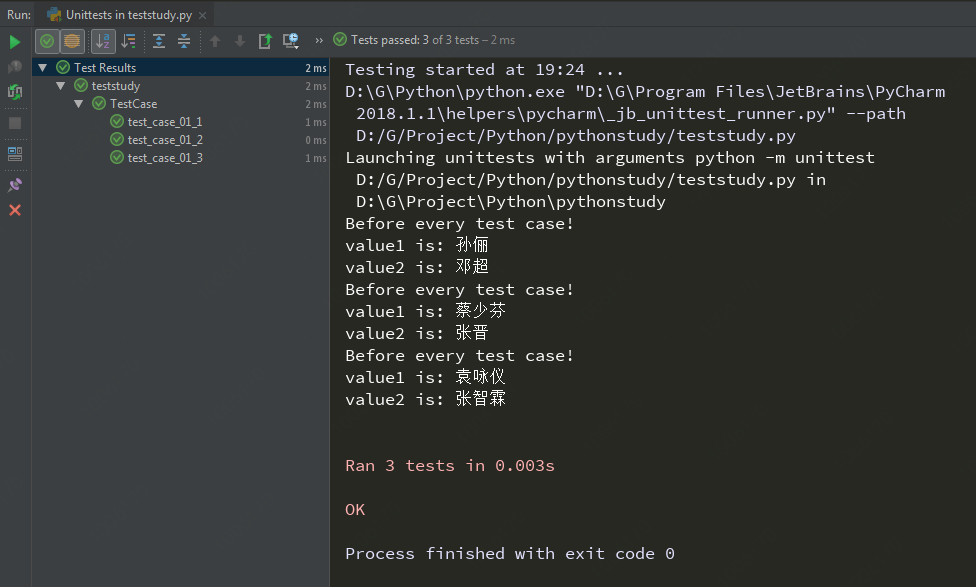Screen dimensions: 976x587
Task: Click Toggle auto-test icon in sidebar
Action: (15, 92)
